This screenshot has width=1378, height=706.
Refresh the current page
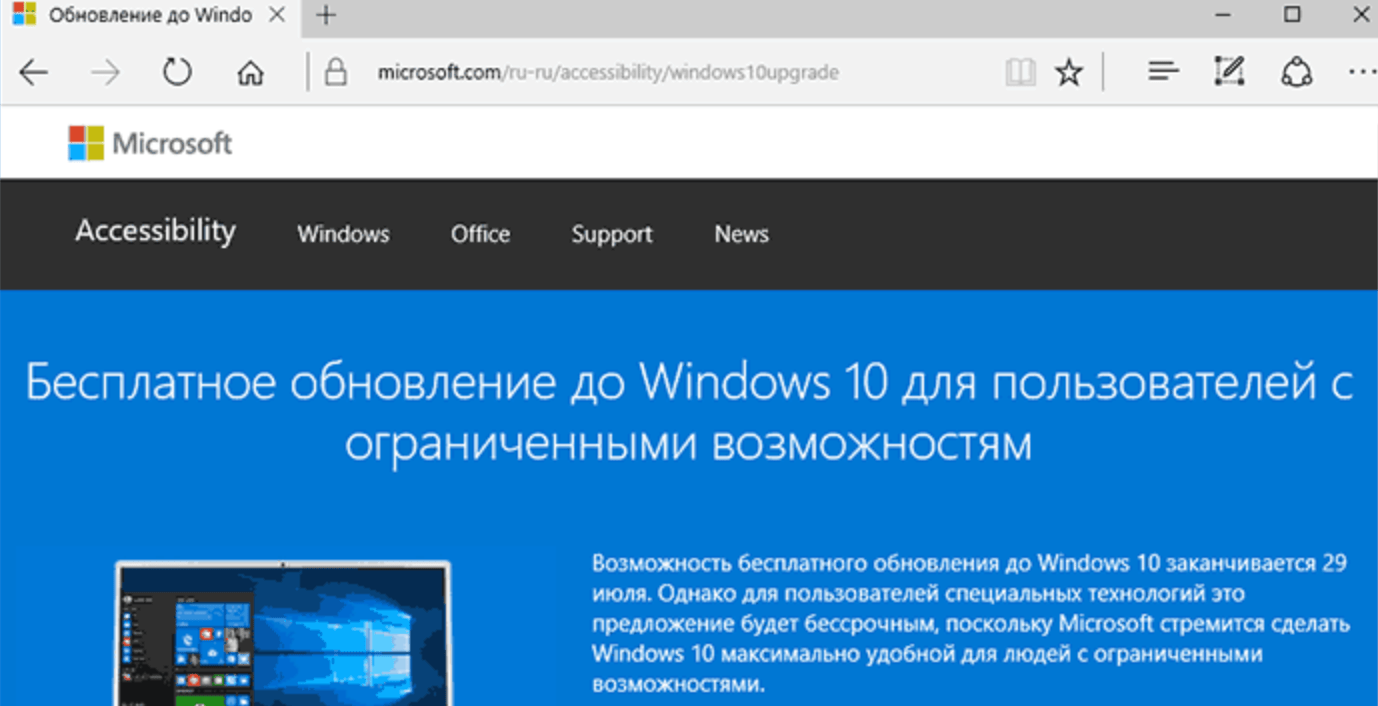point(177,72)
